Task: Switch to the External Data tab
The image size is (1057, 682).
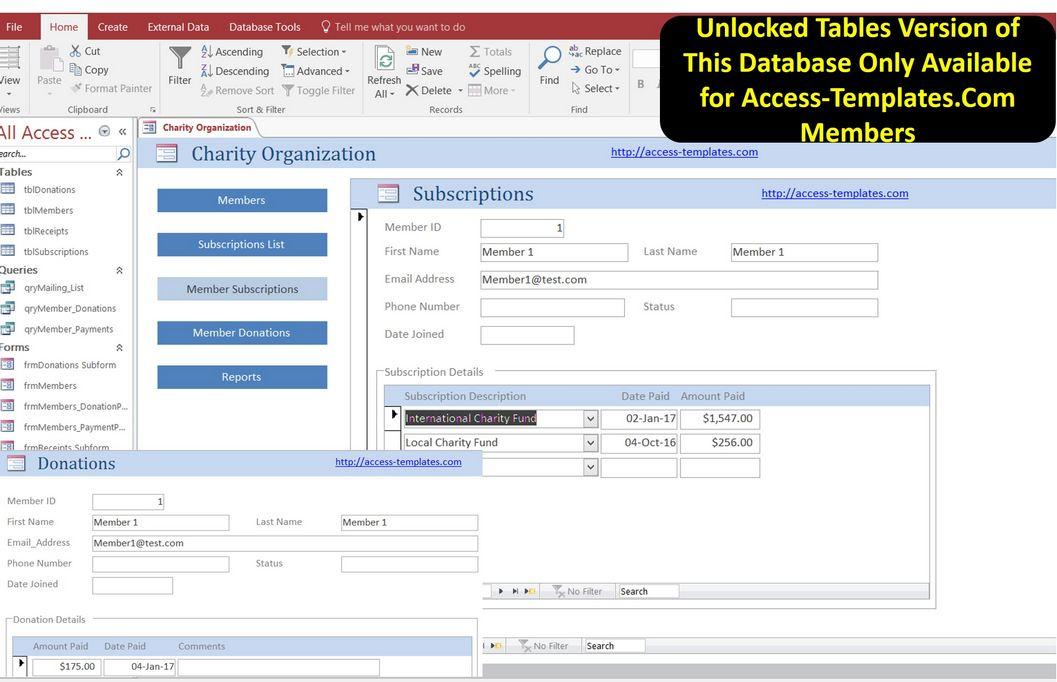Action: (178, 27)
